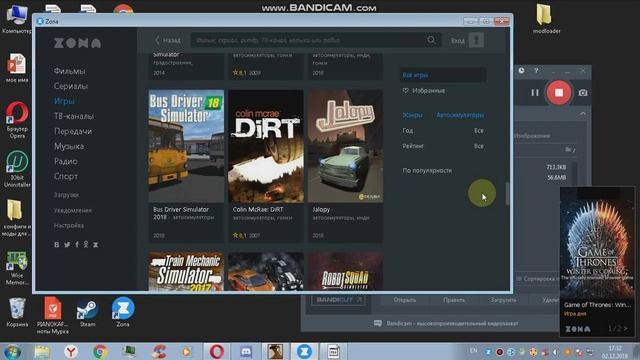Stop Bandicam recording with red button

[559, 93]
